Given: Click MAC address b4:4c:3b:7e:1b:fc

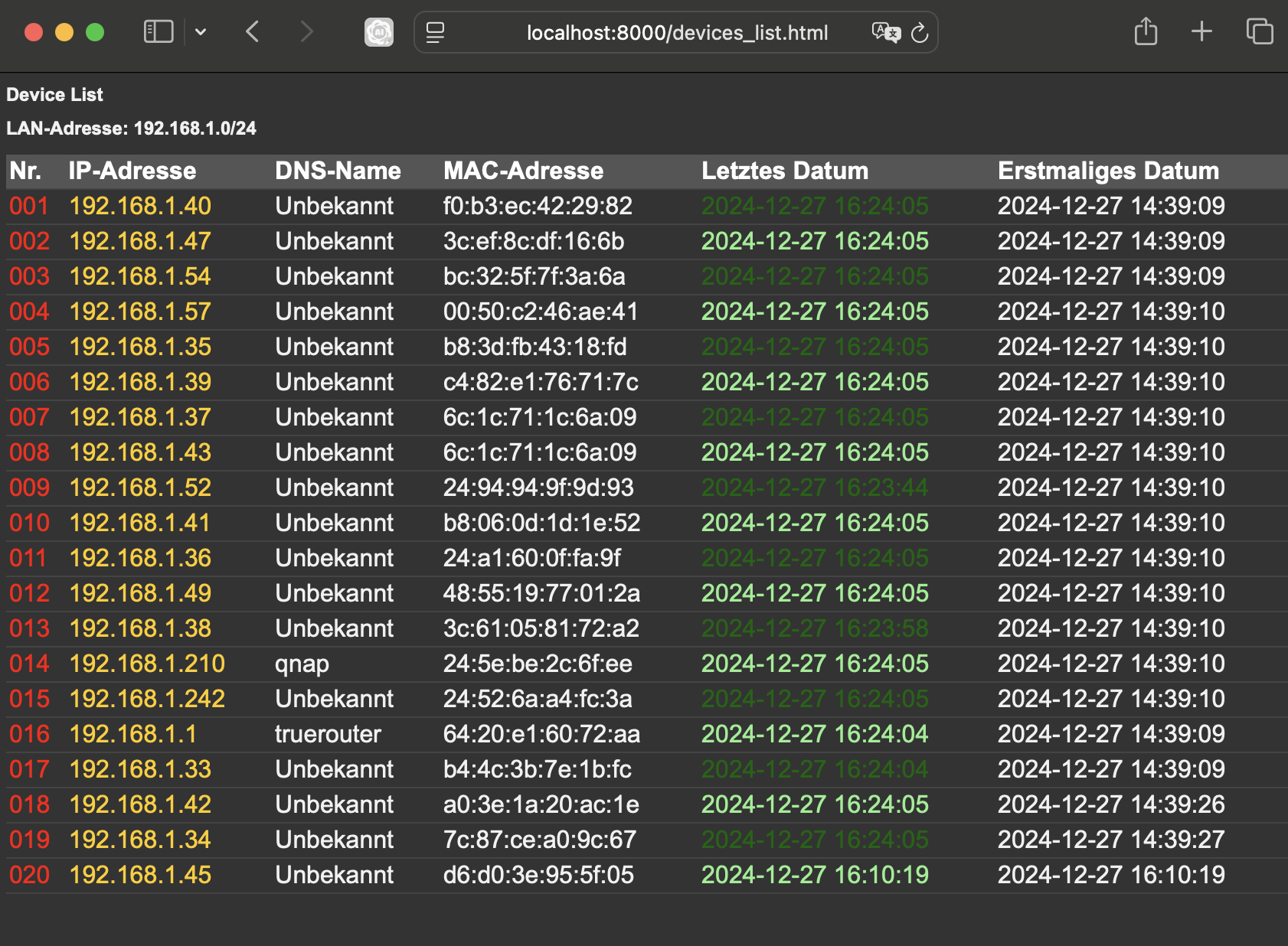Looking at the screenshot, I should (x=538, y=769).
